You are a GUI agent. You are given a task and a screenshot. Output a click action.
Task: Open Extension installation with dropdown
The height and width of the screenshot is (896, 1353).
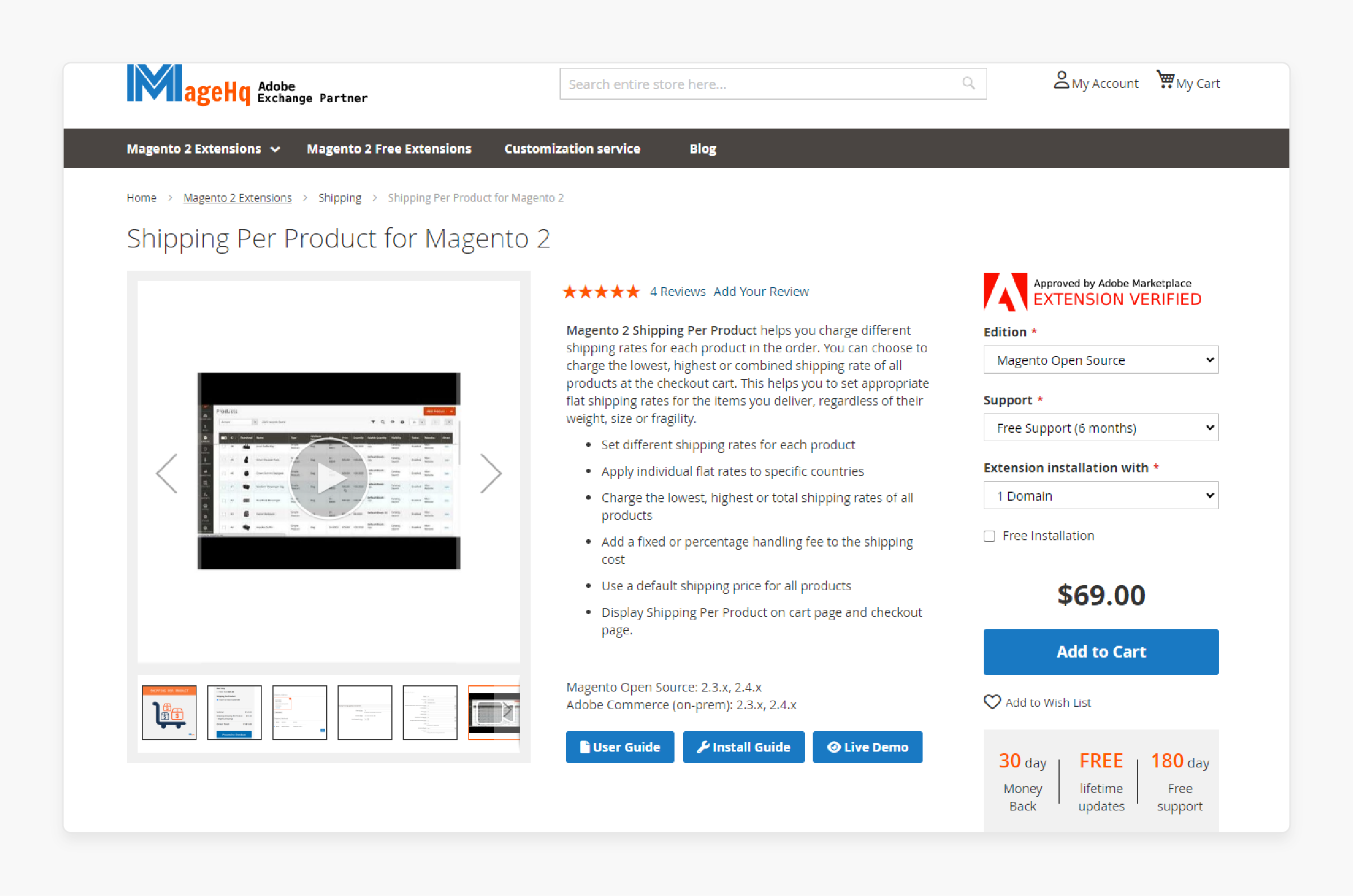pyautogui.click(x=1100, y=496)
